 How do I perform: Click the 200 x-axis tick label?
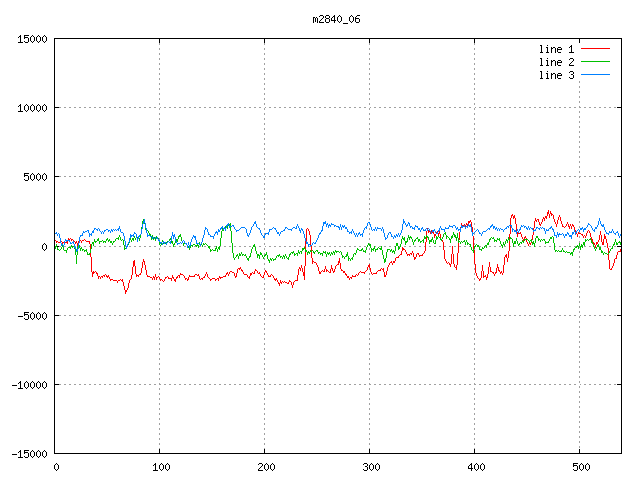265,467
